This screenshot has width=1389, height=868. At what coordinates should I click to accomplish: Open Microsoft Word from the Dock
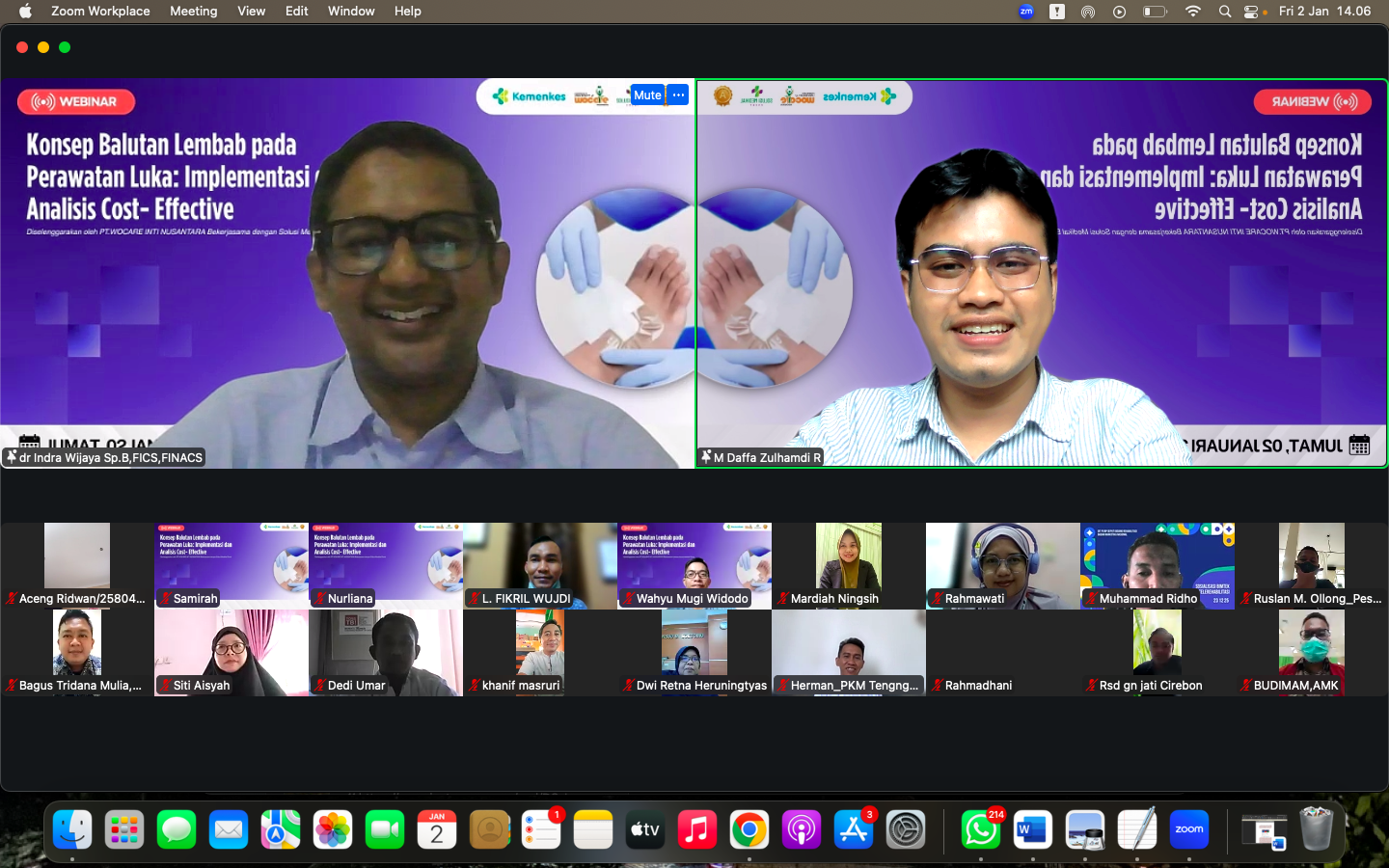point(1032,829)
